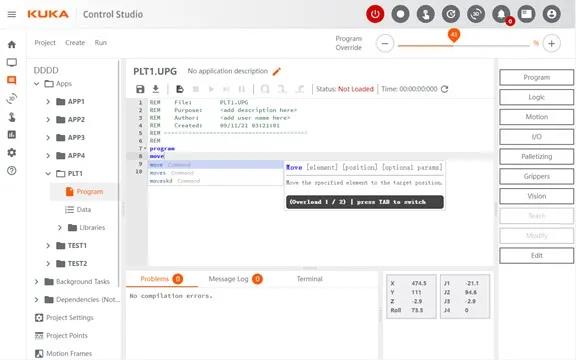The height and width of the screenshot is (360, 576).
Task: Open the Project menu
Action: 45,43
